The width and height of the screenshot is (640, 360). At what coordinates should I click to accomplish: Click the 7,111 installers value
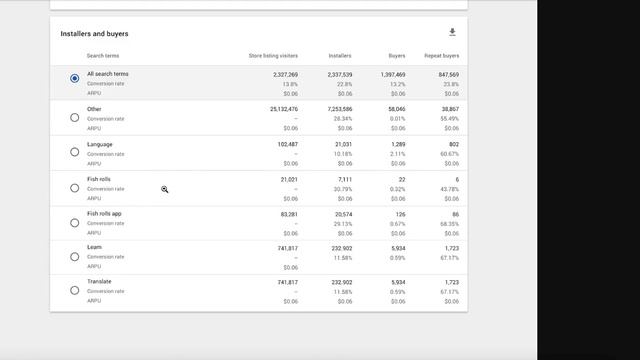(x=345, y=180)
